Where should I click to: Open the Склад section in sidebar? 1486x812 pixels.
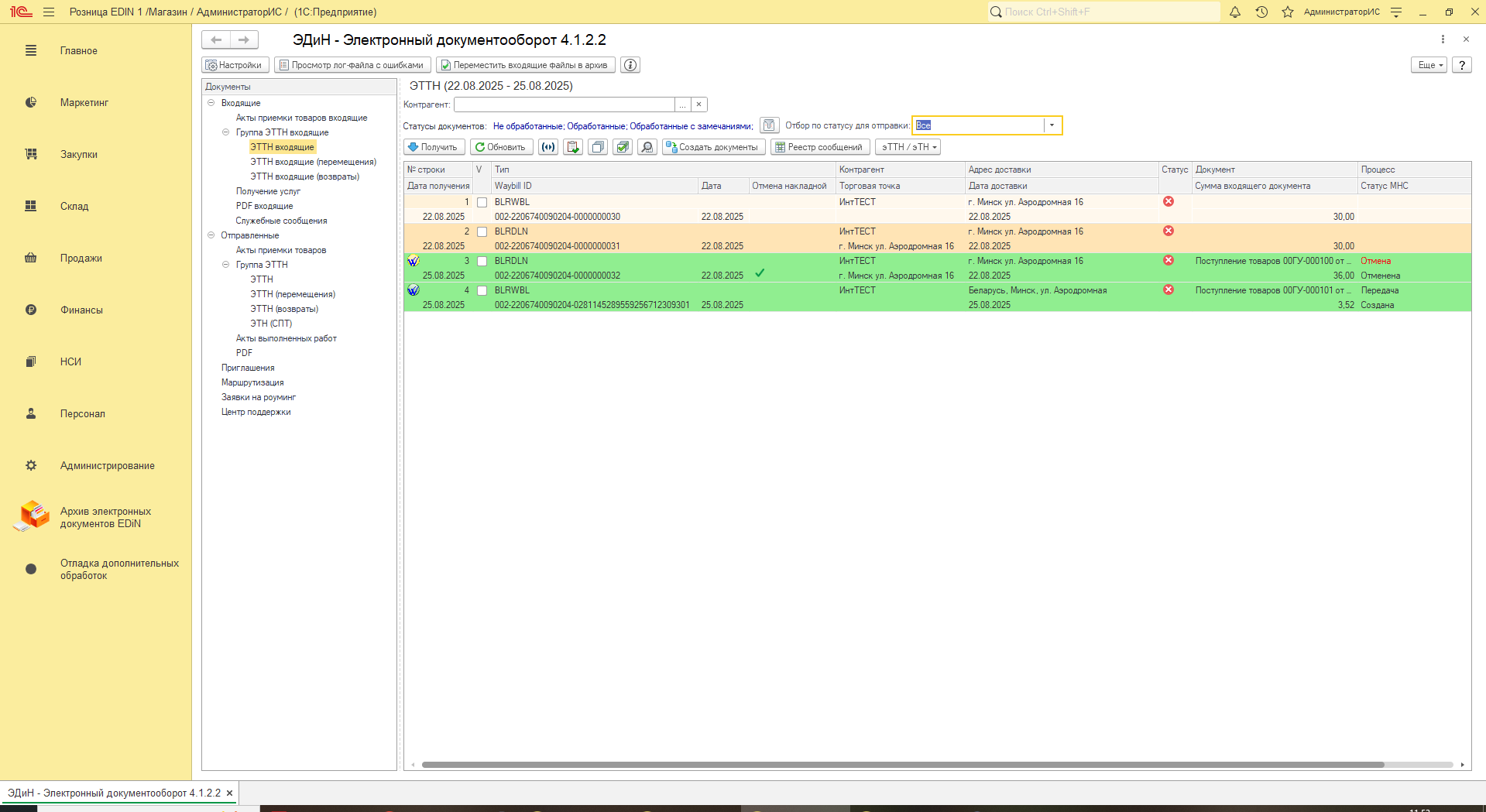tap(74, 206)
